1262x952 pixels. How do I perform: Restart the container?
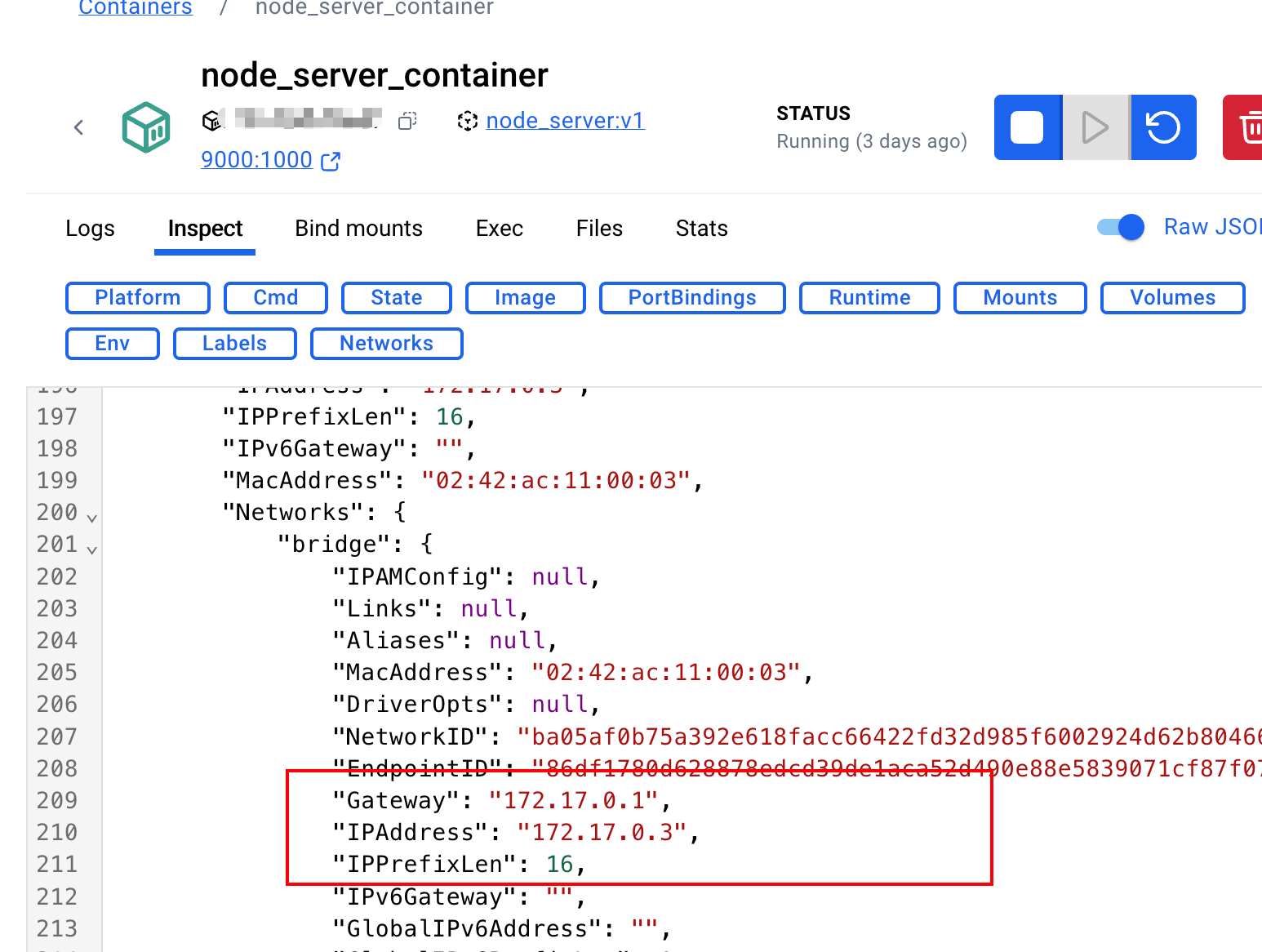[x=1164, y=127]
